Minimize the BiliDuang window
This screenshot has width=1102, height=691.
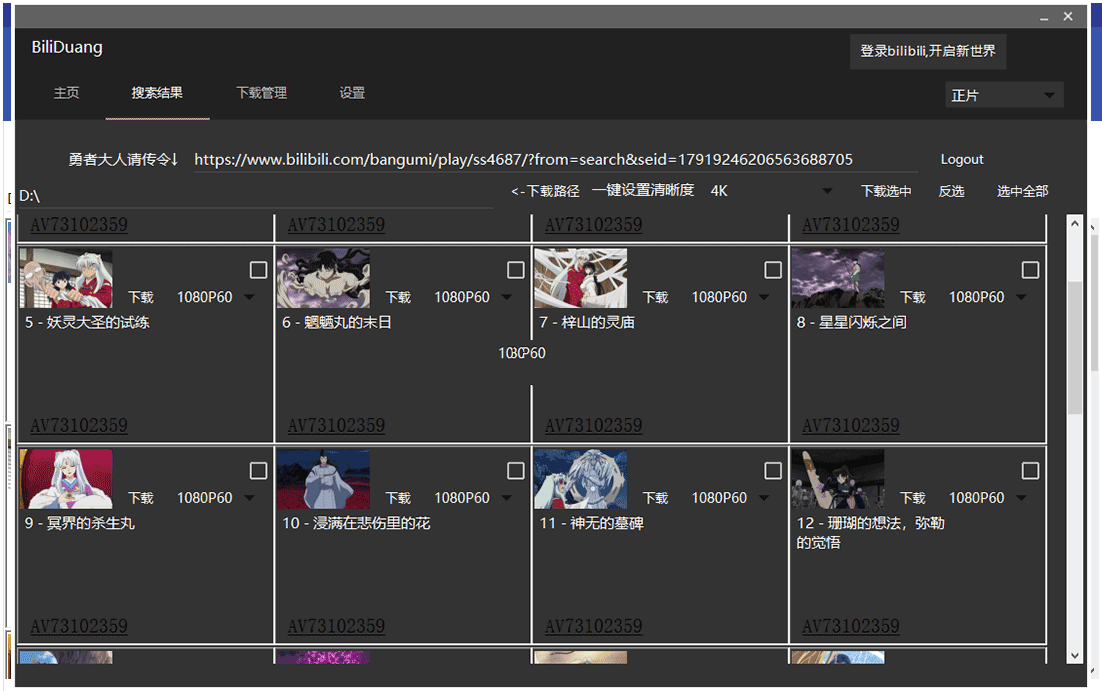1044,17
